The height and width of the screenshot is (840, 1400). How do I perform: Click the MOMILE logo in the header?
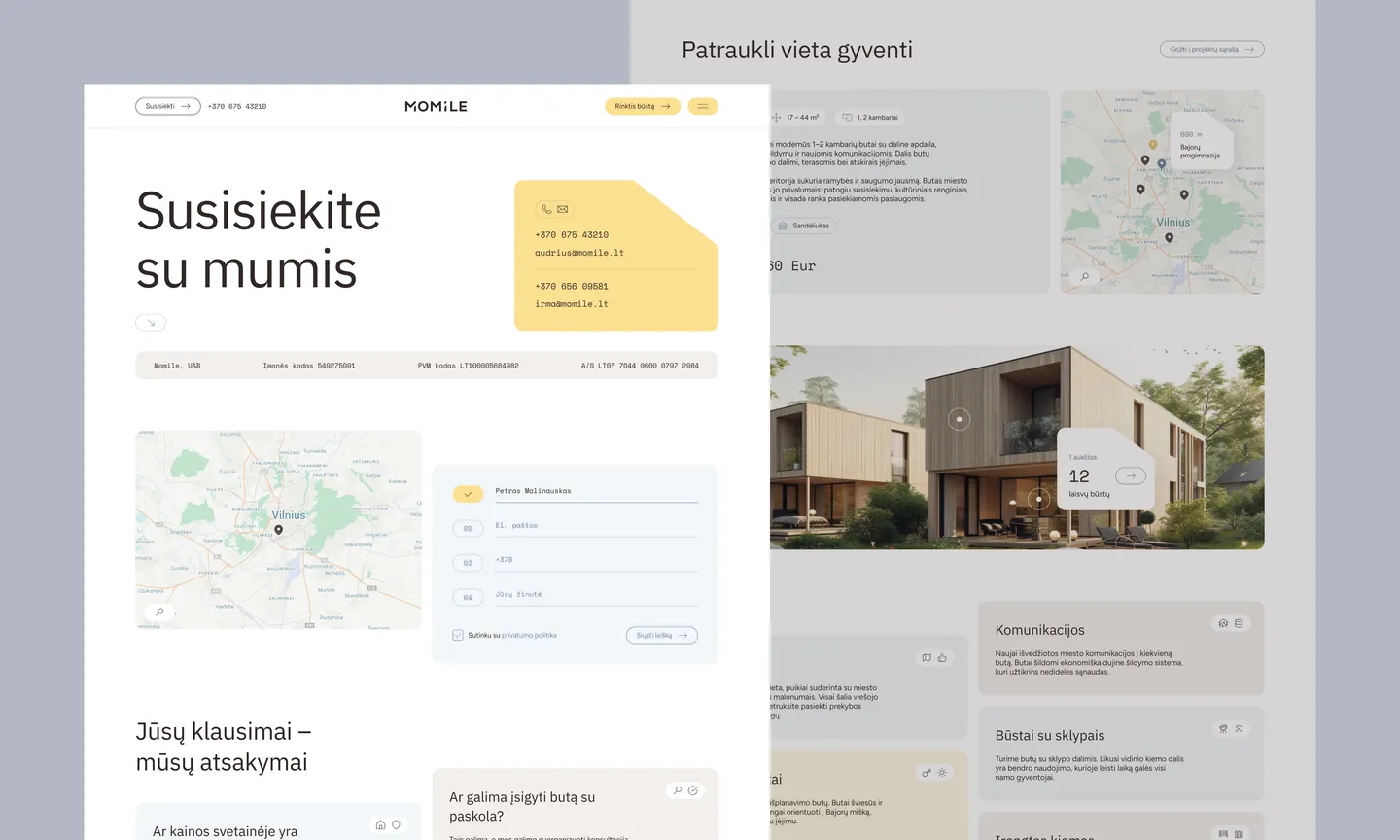point(436,106)
